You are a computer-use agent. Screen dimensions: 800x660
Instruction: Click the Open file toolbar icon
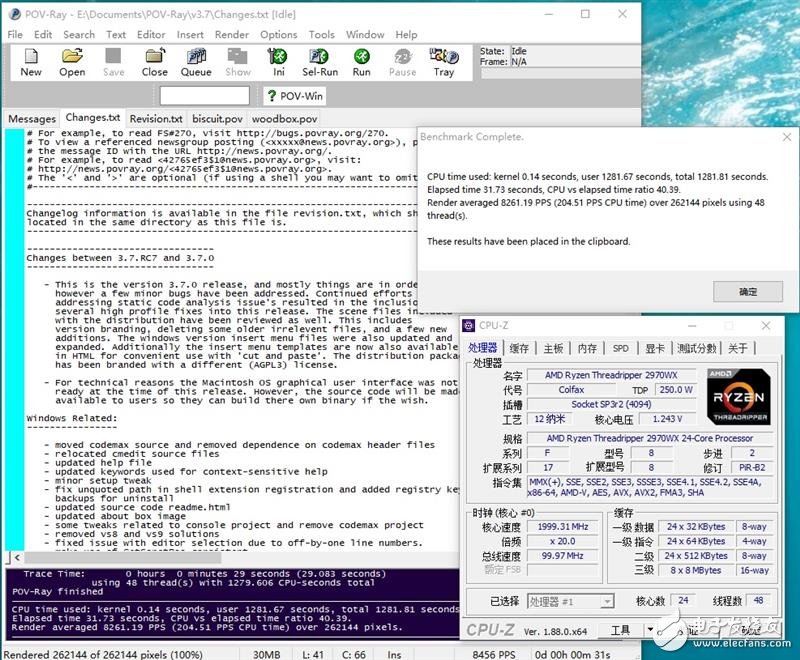pos(72,62)
